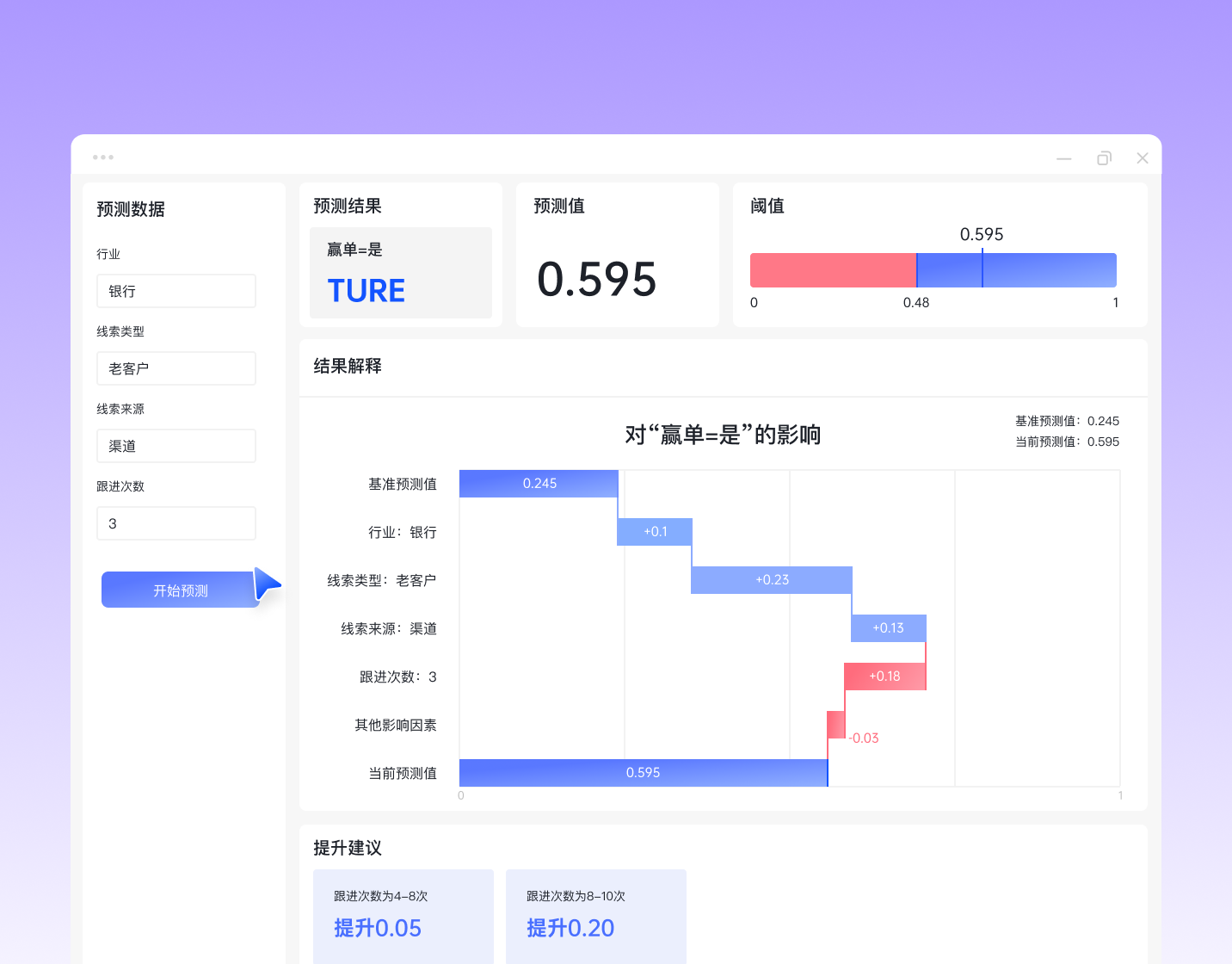Minimize the window via the dash icon

(x=1064, y=158)
